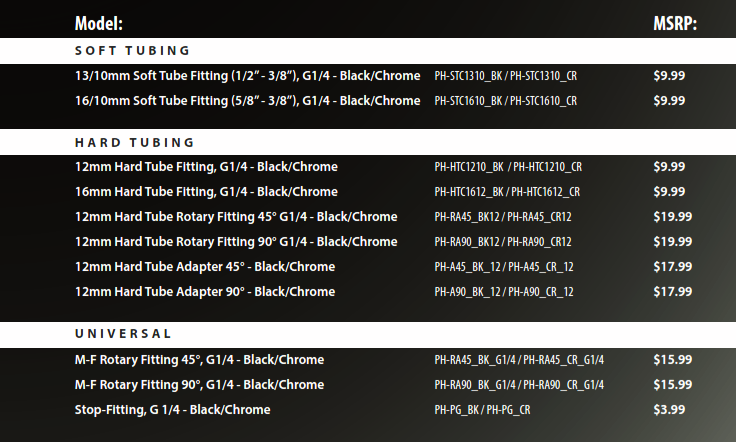Screen dimensions: 736x442
Task: Click 12mm Hard Tube Fitting G1/4 entry
Action: coord(206,167)
